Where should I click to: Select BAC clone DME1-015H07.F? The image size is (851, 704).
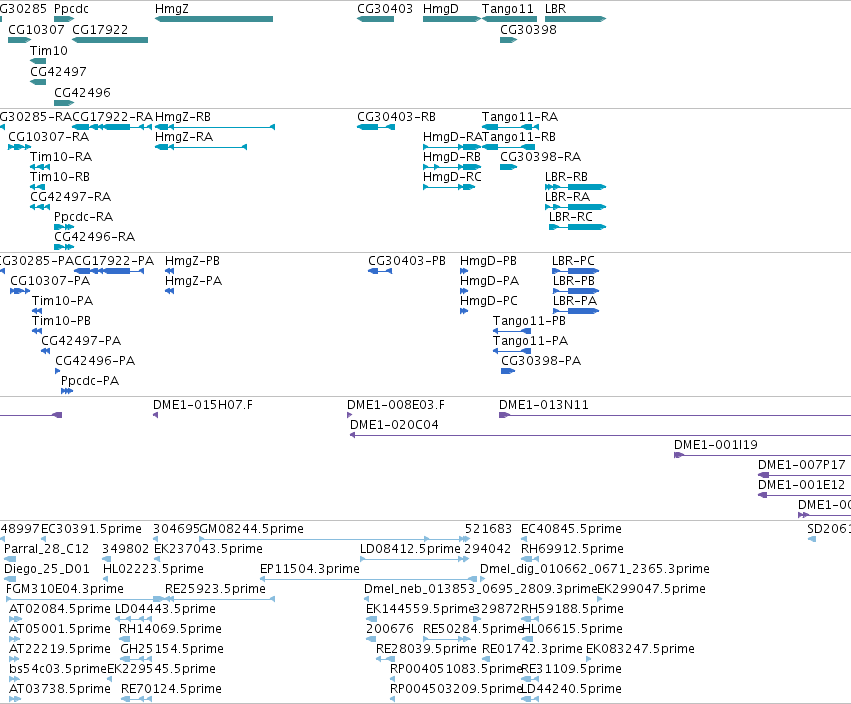[155, 415]
